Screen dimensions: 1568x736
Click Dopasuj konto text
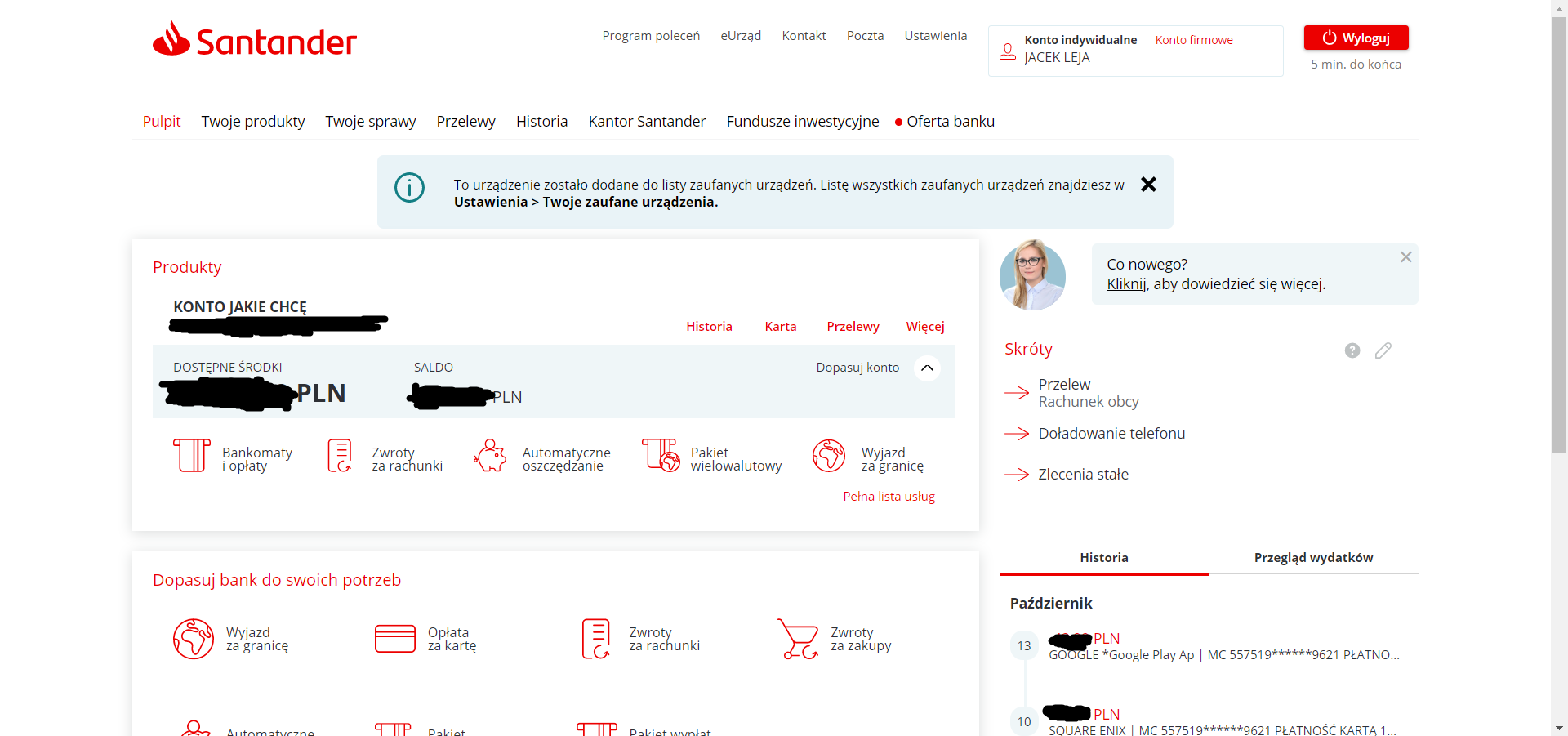click(857, 368)
